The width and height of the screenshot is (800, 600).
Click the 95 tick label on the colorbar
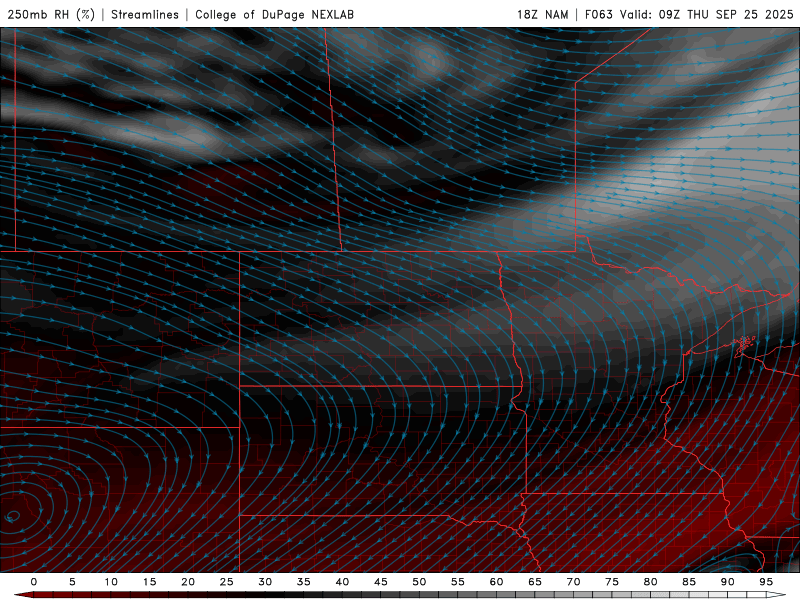[x=766, y=582]
